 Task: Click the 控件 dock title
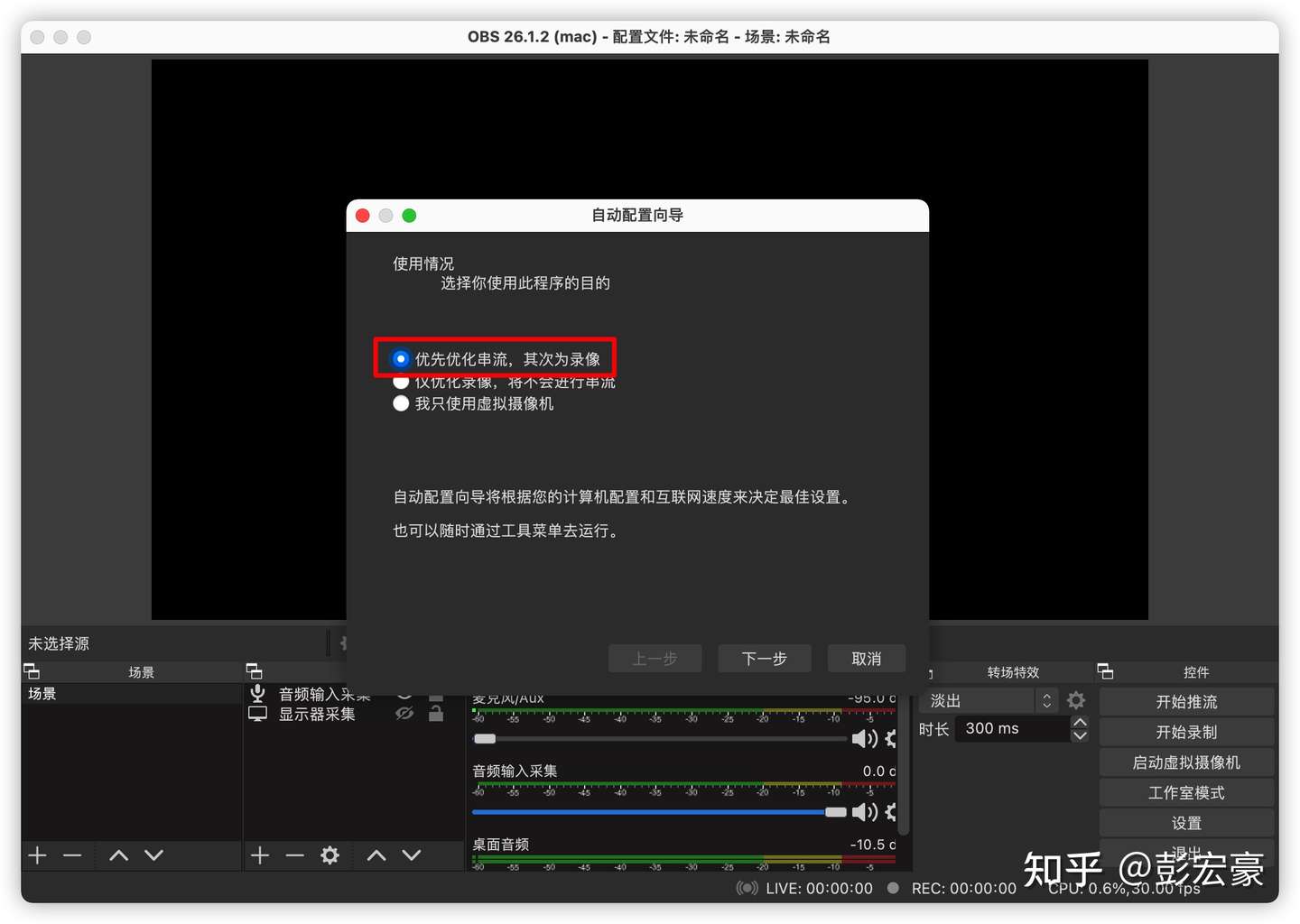[1196, 672]
